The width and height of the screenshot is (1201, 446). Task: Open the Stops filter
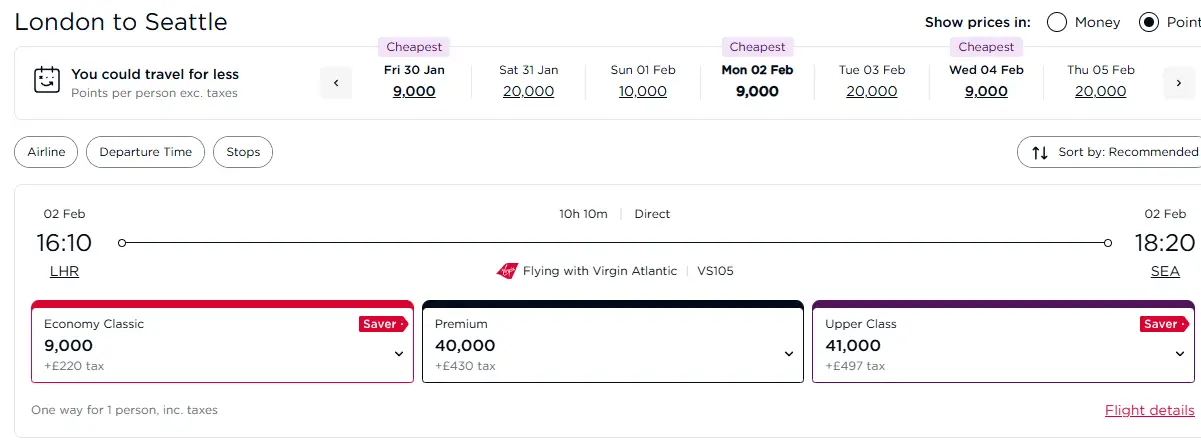click(x=243, y=152)
